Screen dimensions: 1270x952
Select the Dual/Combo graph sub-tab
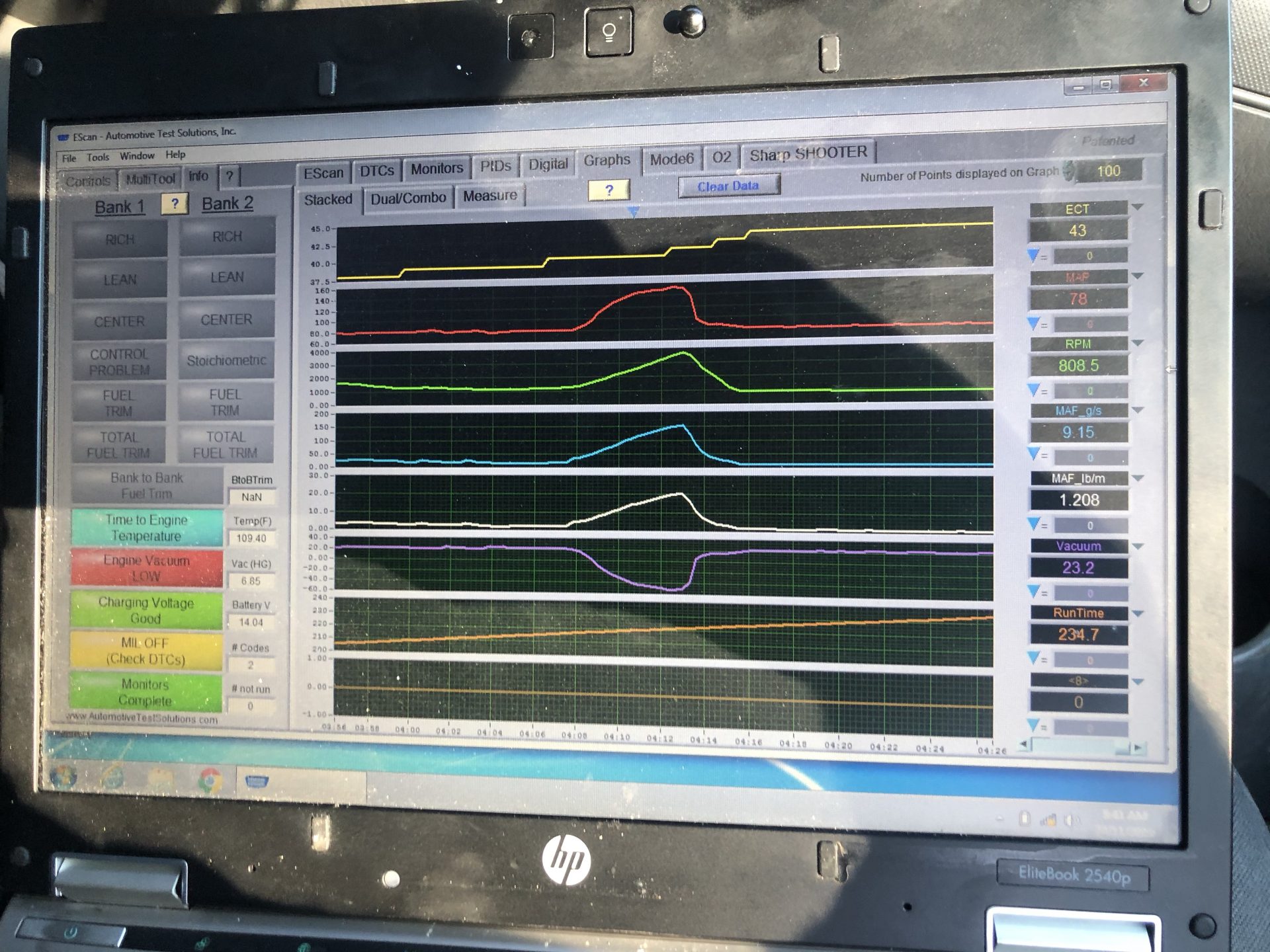point(408,198)
